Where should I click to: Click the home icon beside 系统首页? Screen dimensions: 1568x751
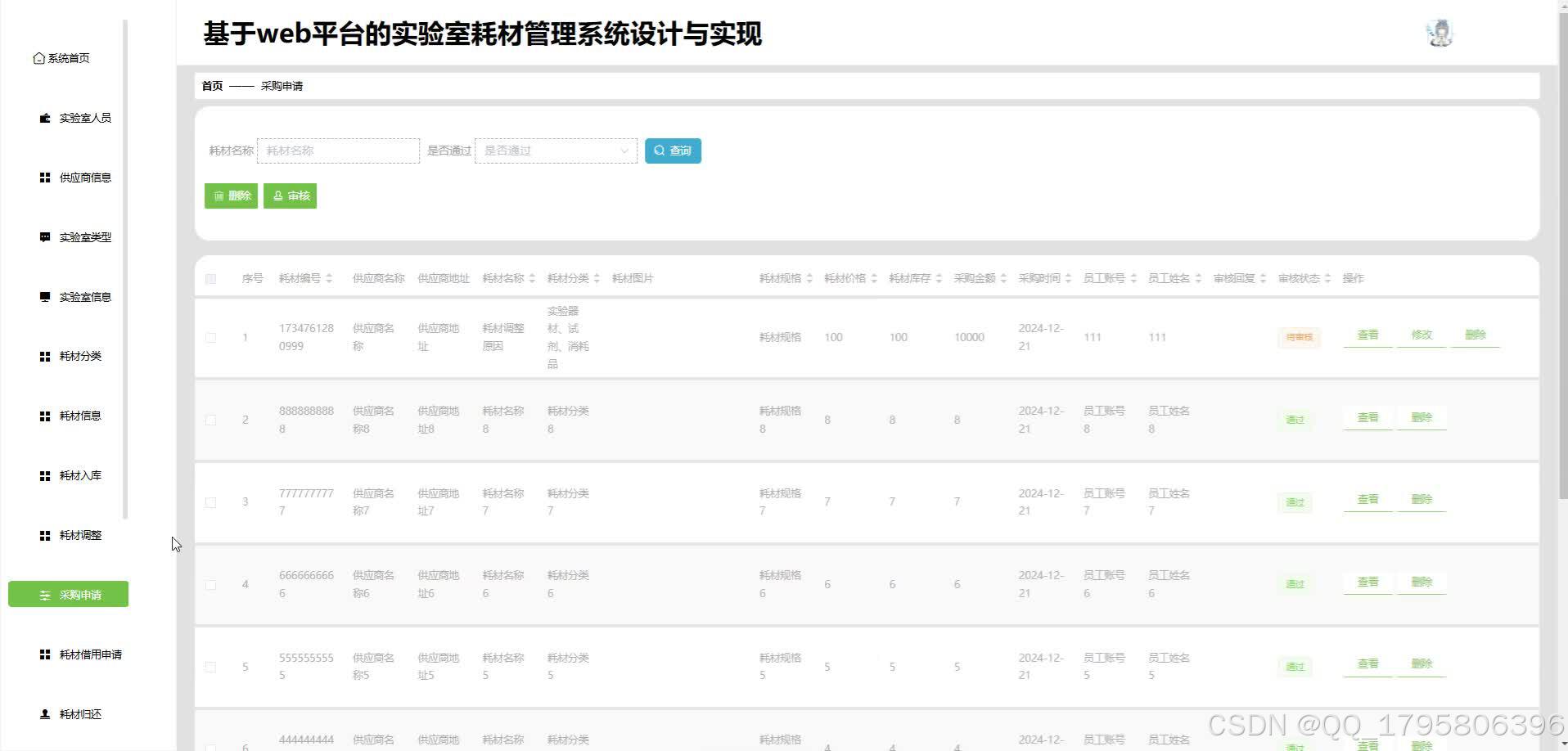coord(38,58)
